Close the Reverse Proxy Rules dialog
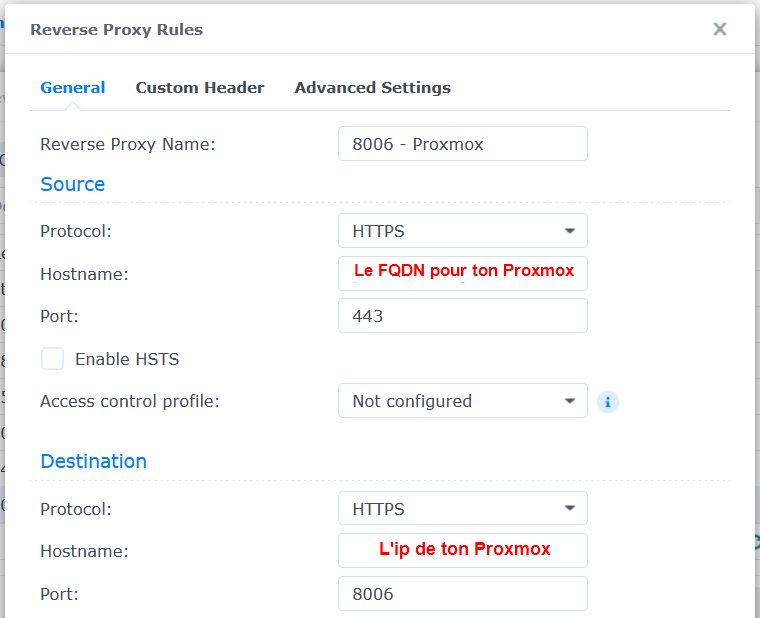 tap(719, 29)
